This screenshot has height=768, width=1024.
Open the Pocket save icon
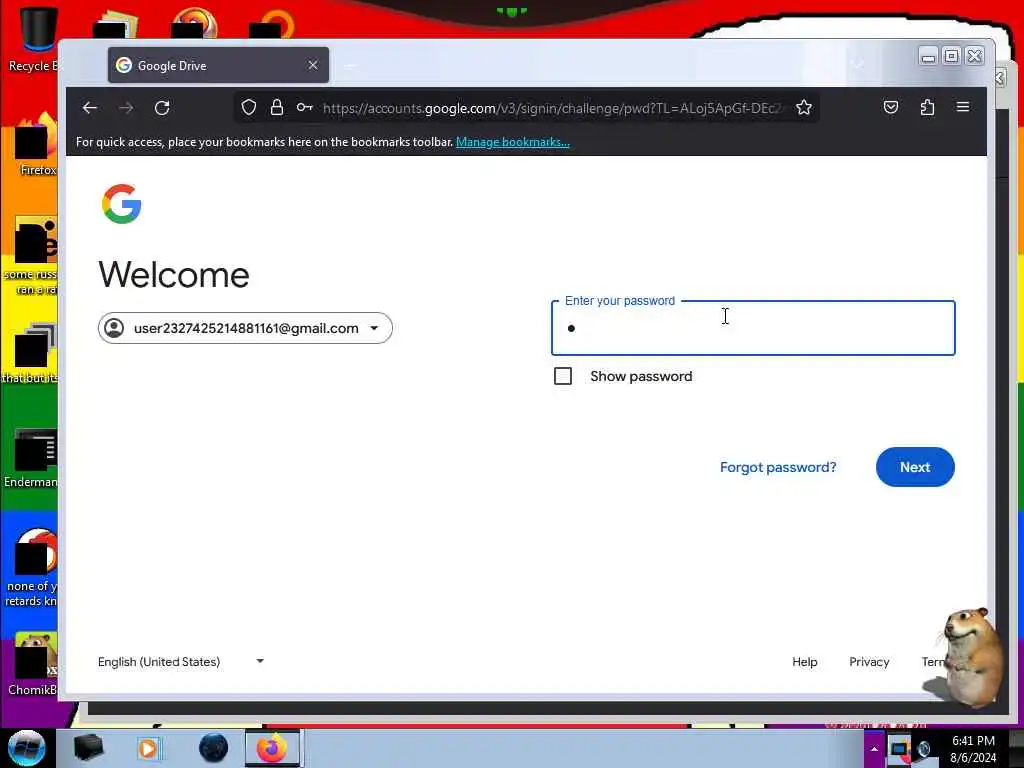(891, 107)
